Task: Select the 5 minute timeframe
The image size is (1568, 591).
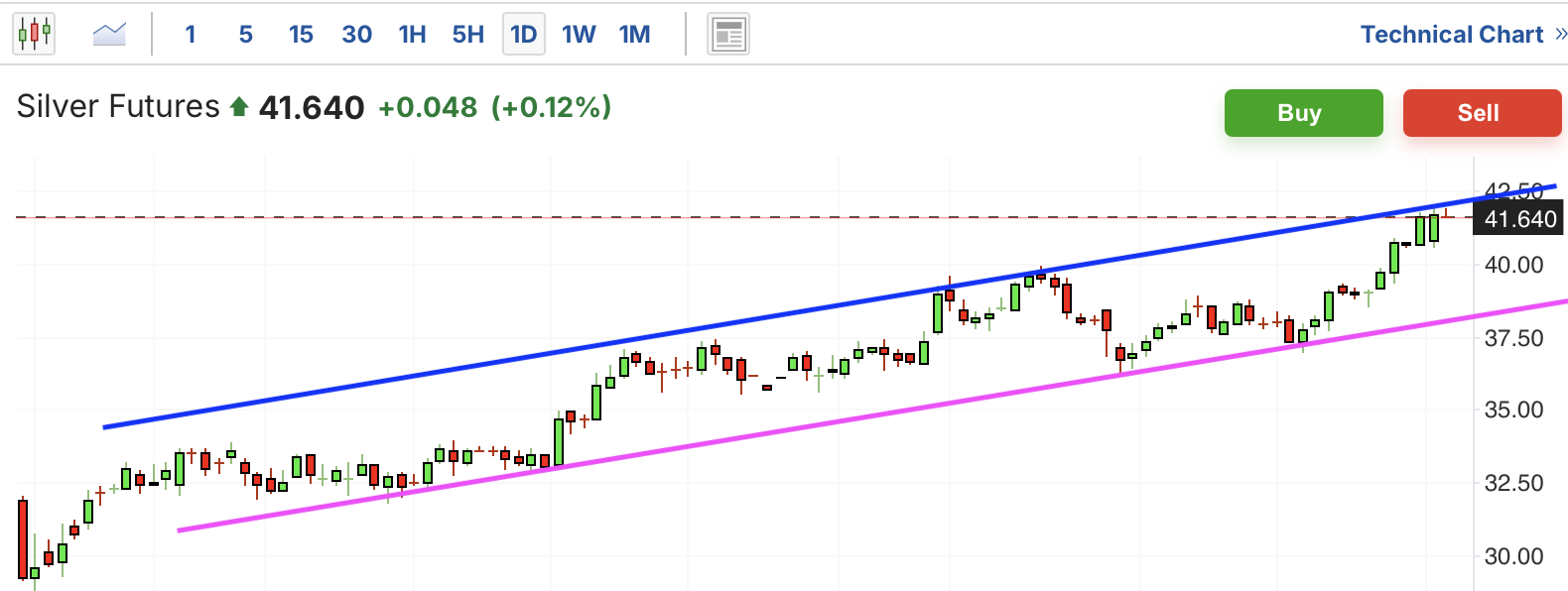Action: (x=246, y=35)
